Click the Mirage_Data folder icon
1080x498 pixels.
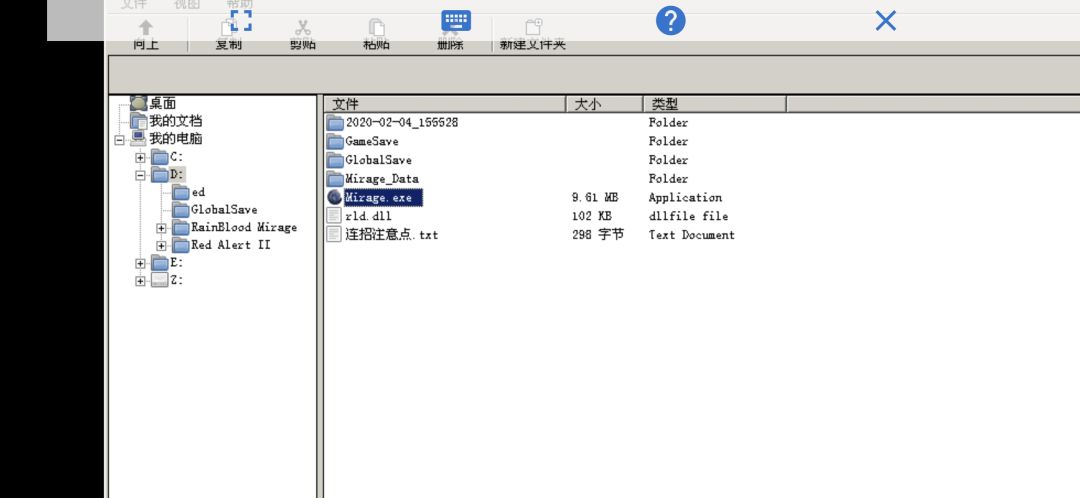(x=335, y=178)
